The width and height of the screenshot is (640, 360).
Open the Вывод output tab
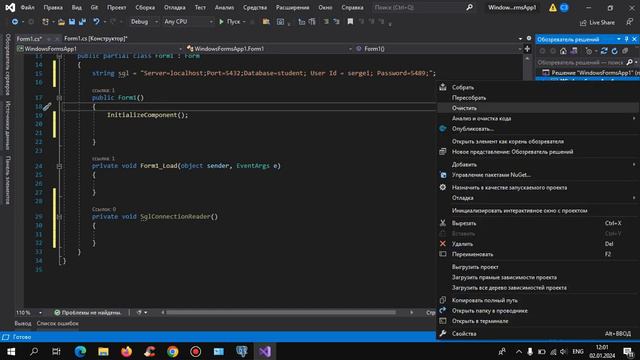(23, 324)
